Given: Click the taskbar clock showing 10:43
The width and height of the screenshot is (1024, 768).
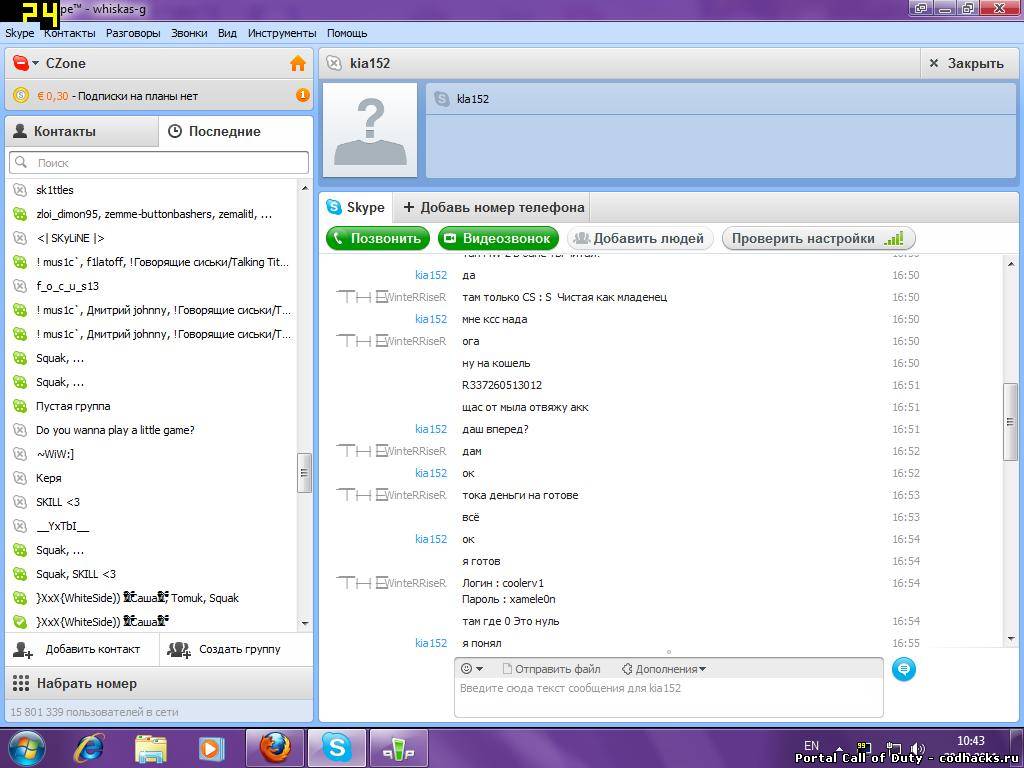Looking at the screenshot, I should click(970, 741).
